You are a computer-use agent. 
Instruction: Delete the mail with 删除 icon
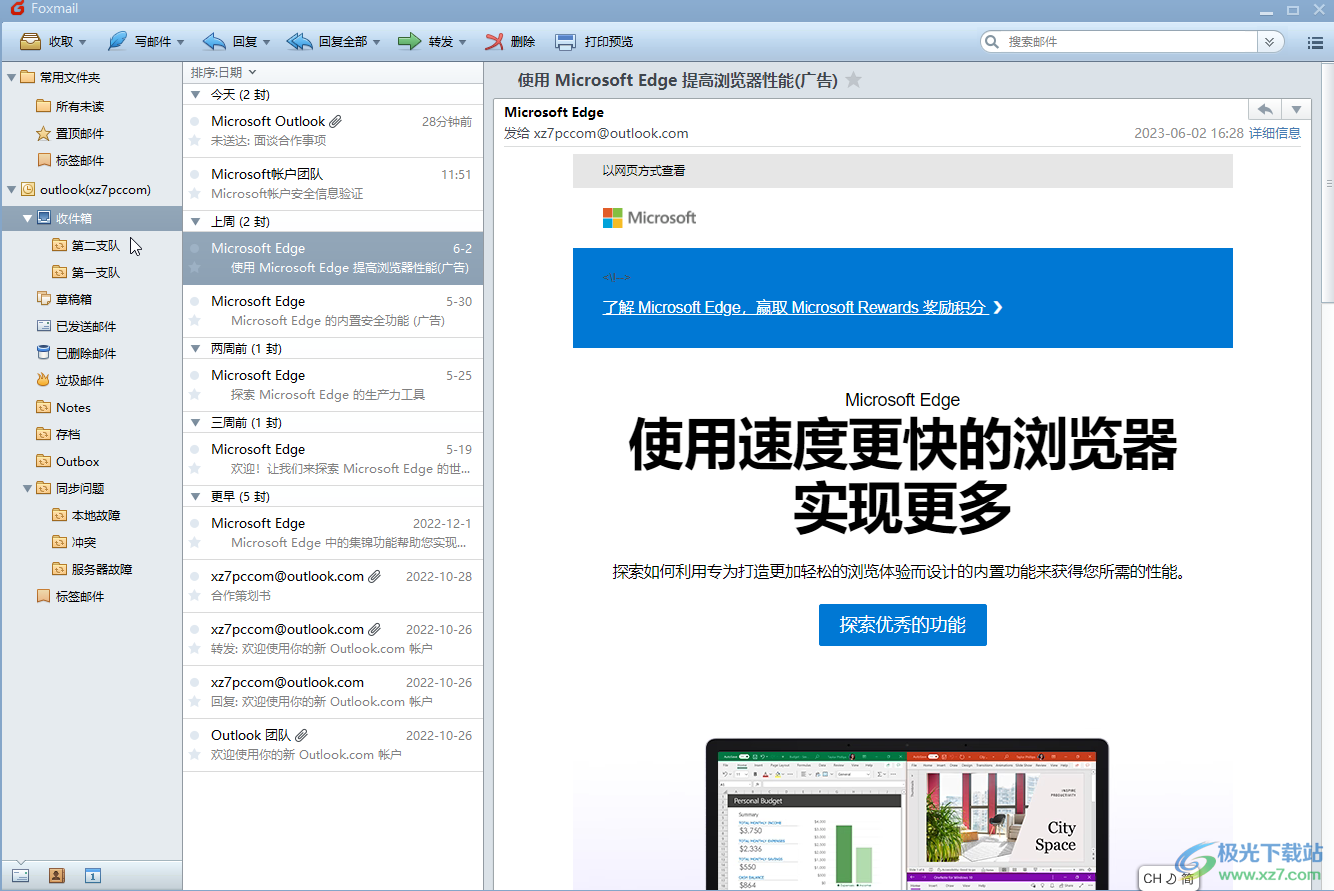[x=494, y=41]
